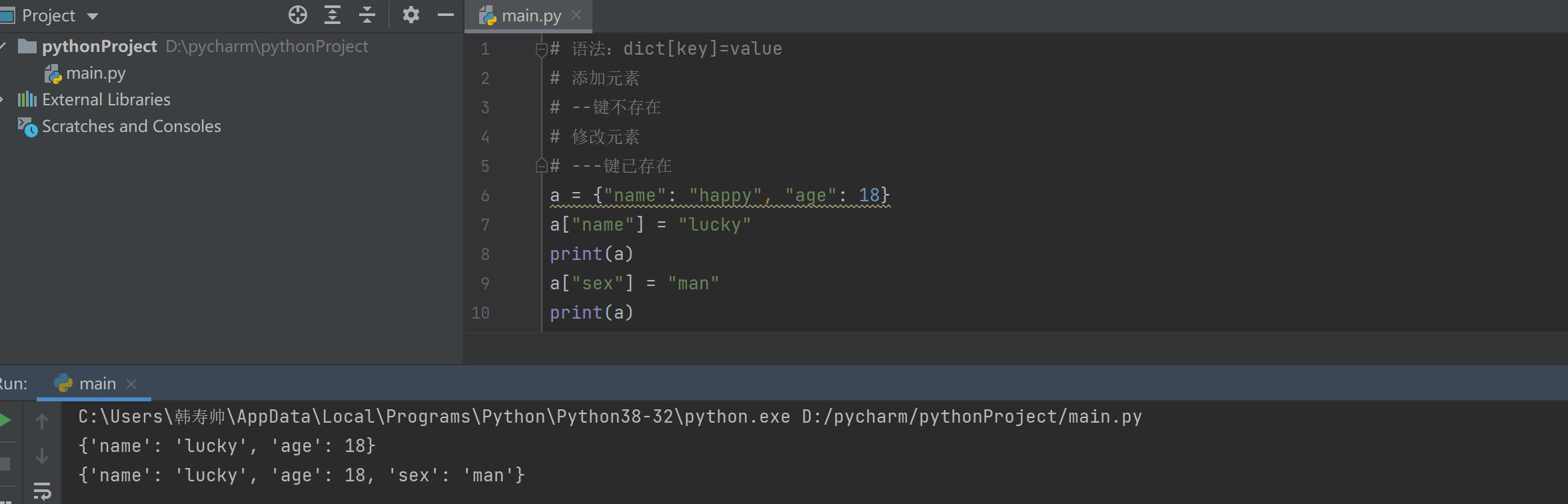Select main.py in the project tree
Screen dimensions: 1568x504
95,73
